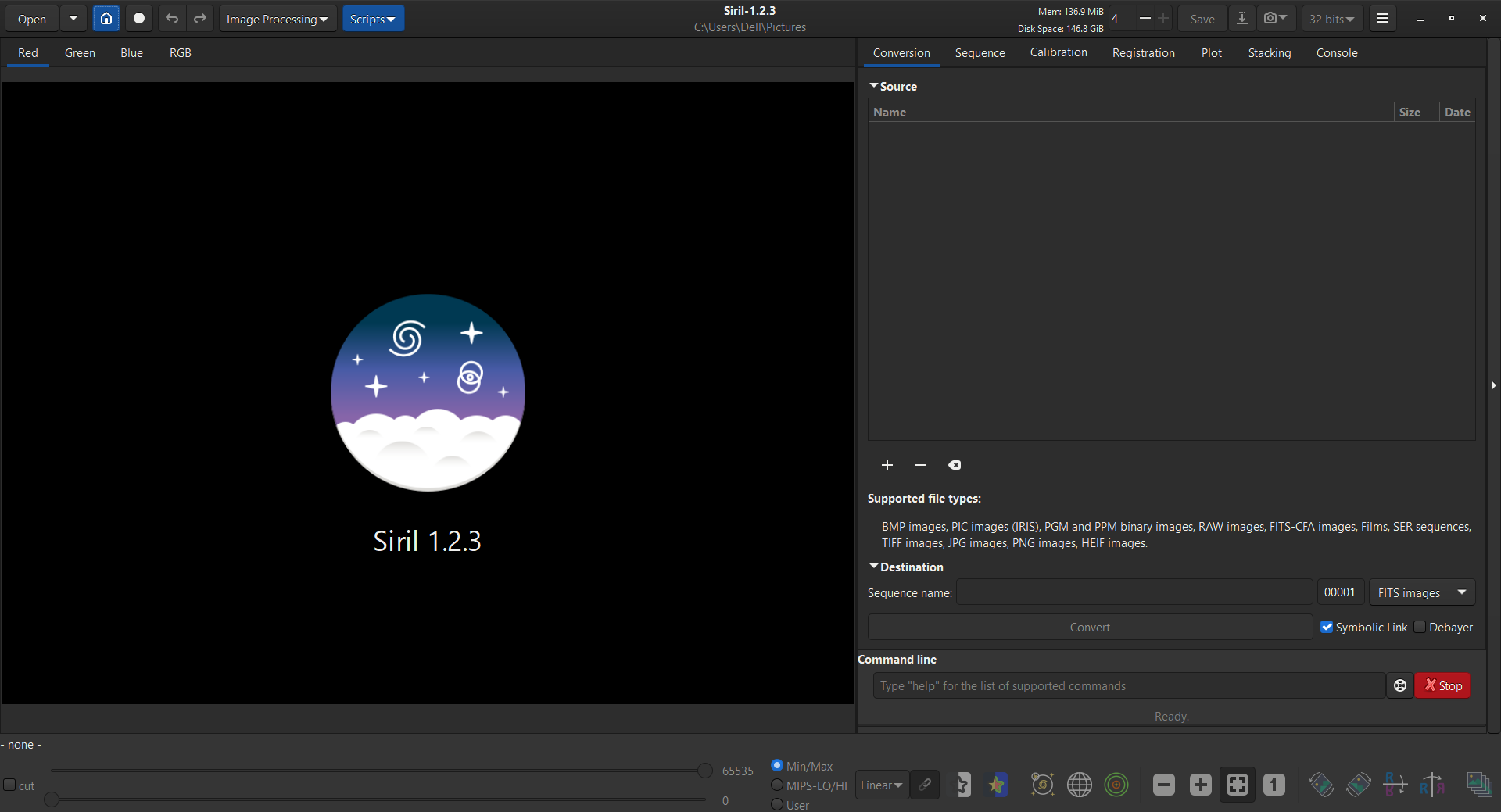Viewport: 1501px width, 812px height.
Task: Open the Image Processing dropdown menu
Action: point(277,19)
